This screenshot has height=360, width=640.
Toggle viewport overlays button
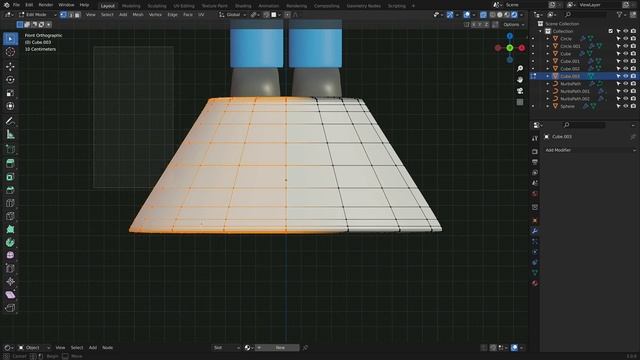point(467,15)
